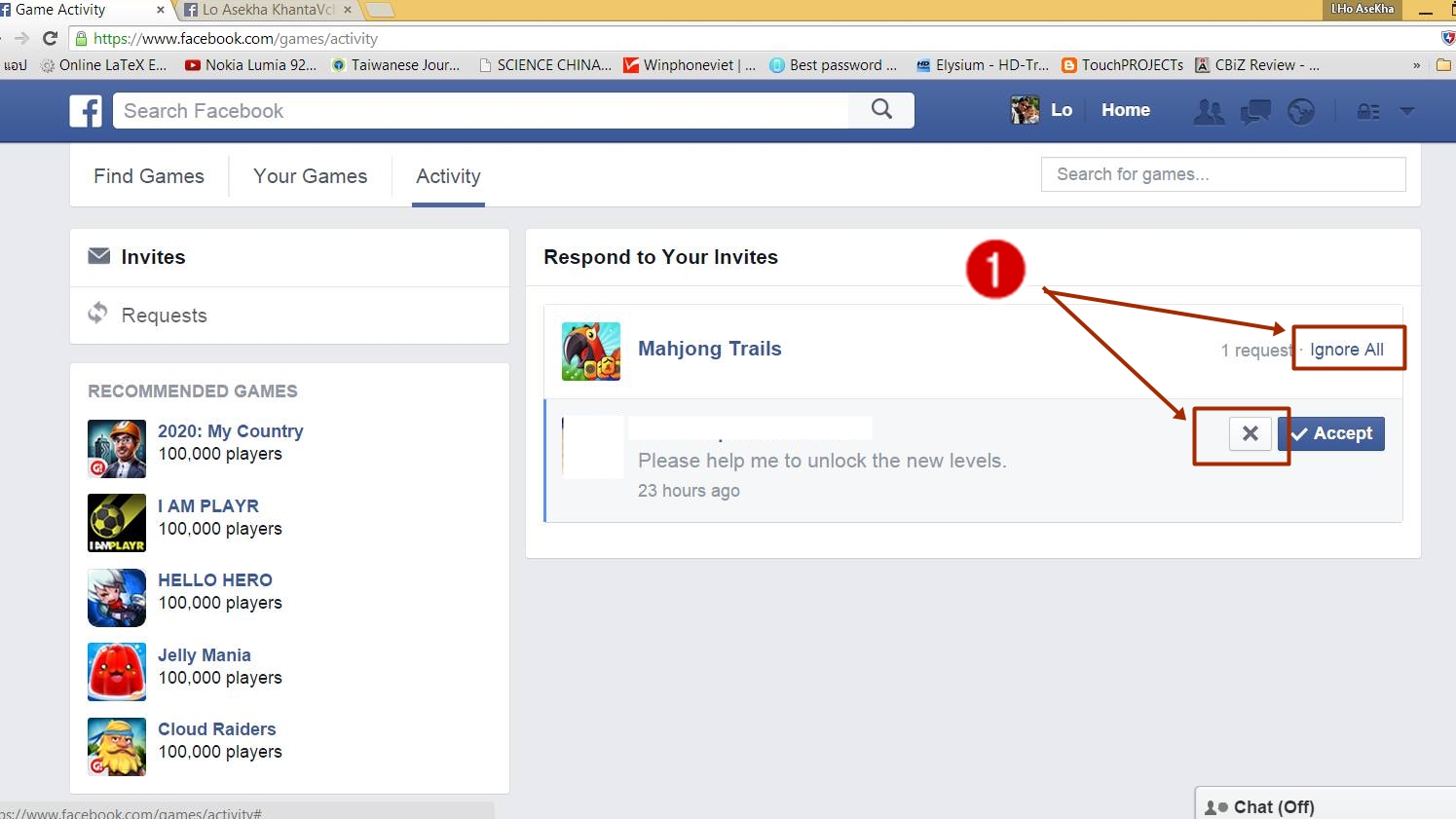Open the 2020: My Country game link
This screenshot has width=1456, height=819.
[231, 431]
